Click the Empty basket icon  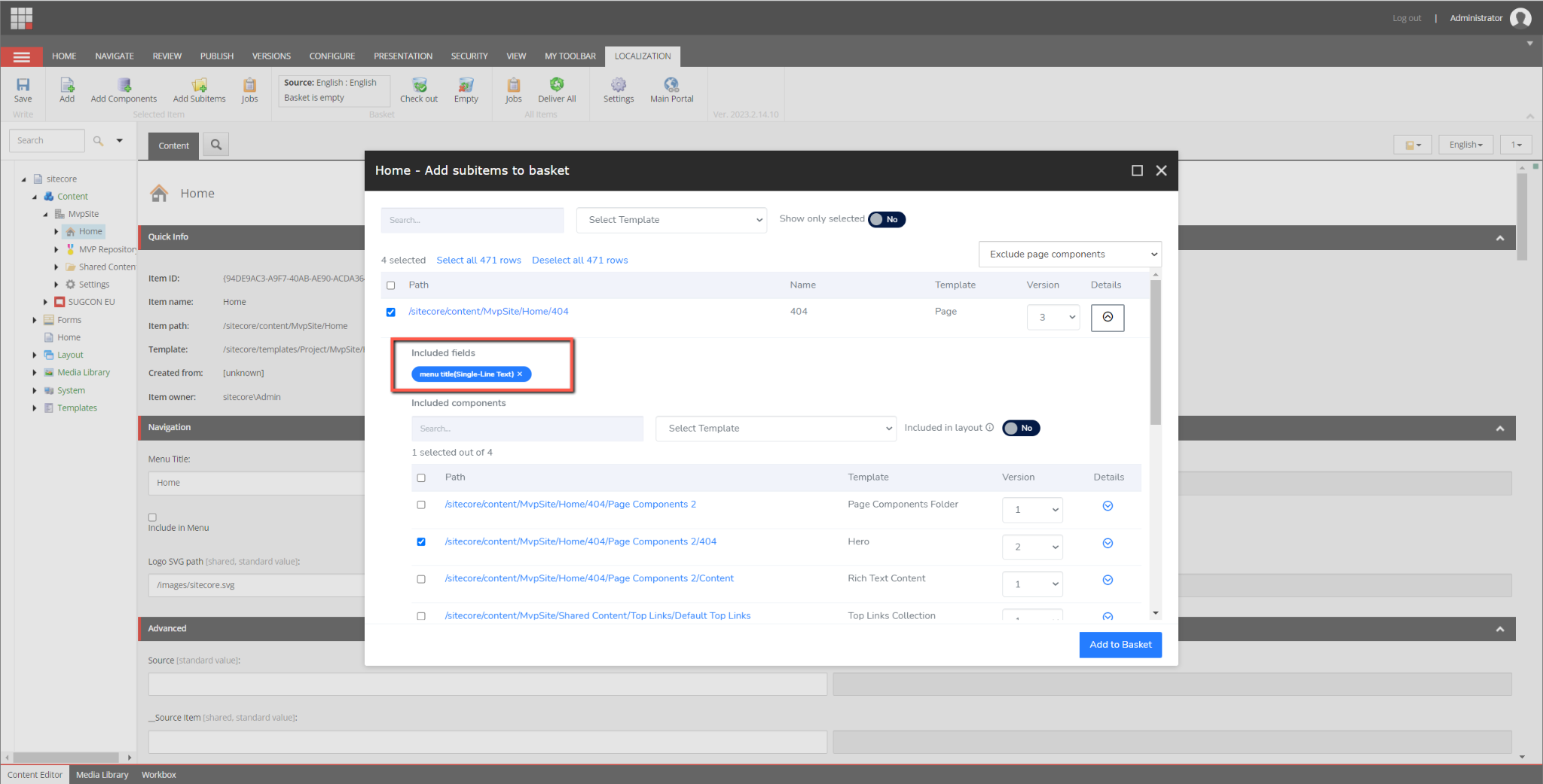466,90
